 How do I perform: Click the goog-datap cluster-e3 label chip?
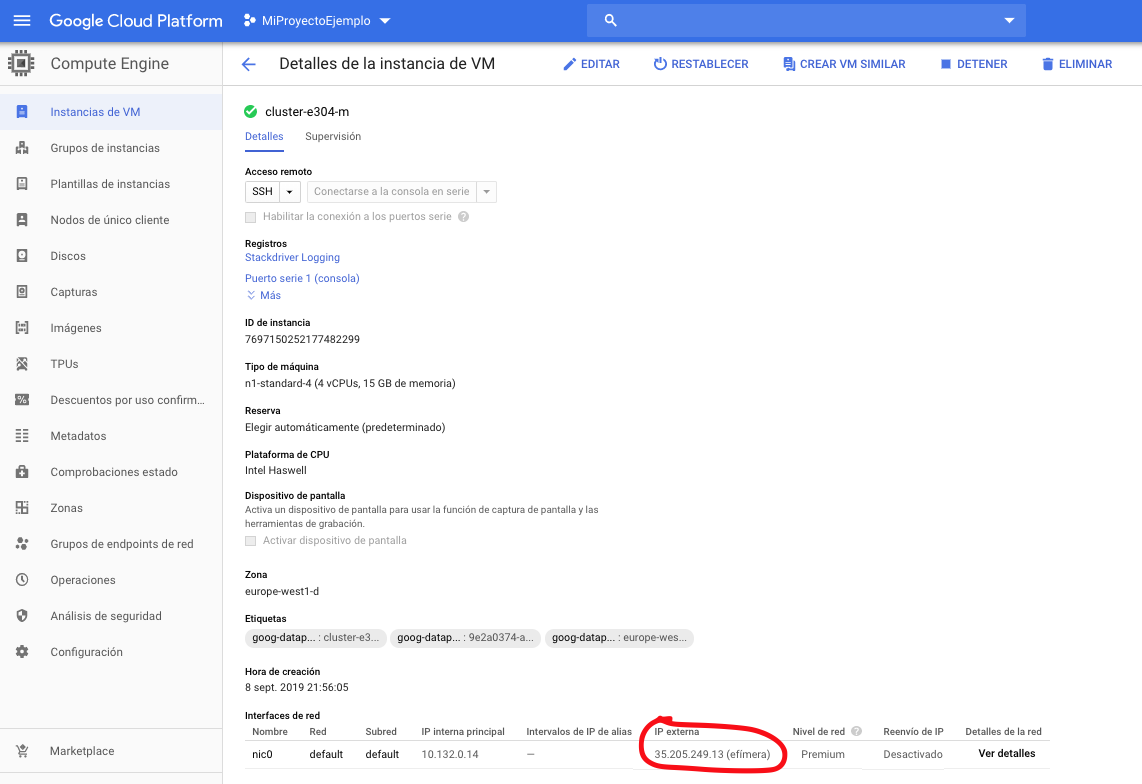tap(315, 638)
